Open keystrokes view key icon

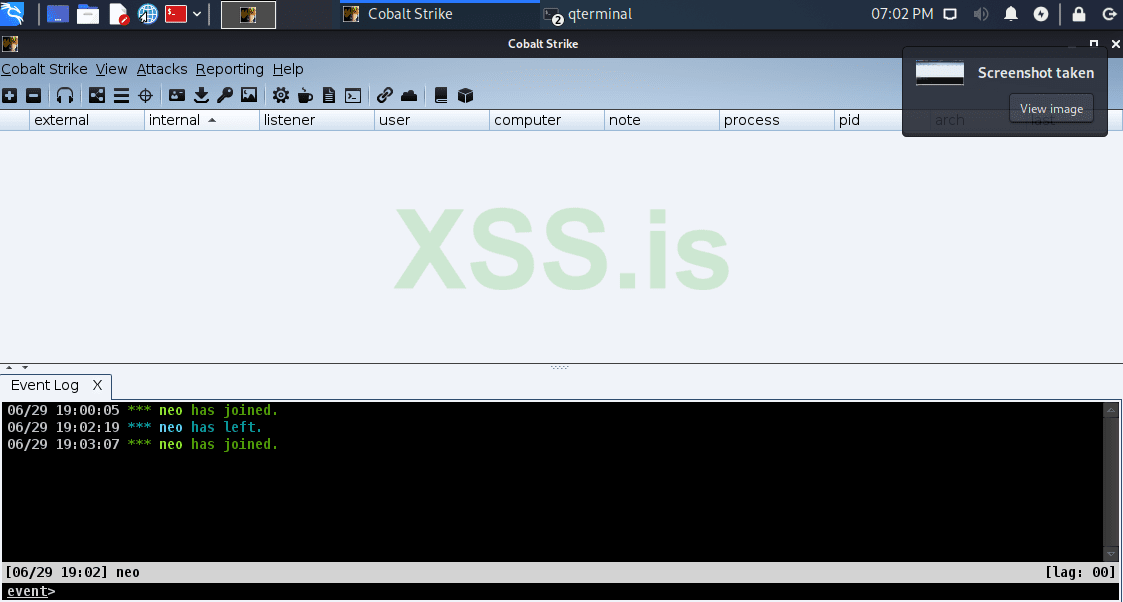pos(225,95)
